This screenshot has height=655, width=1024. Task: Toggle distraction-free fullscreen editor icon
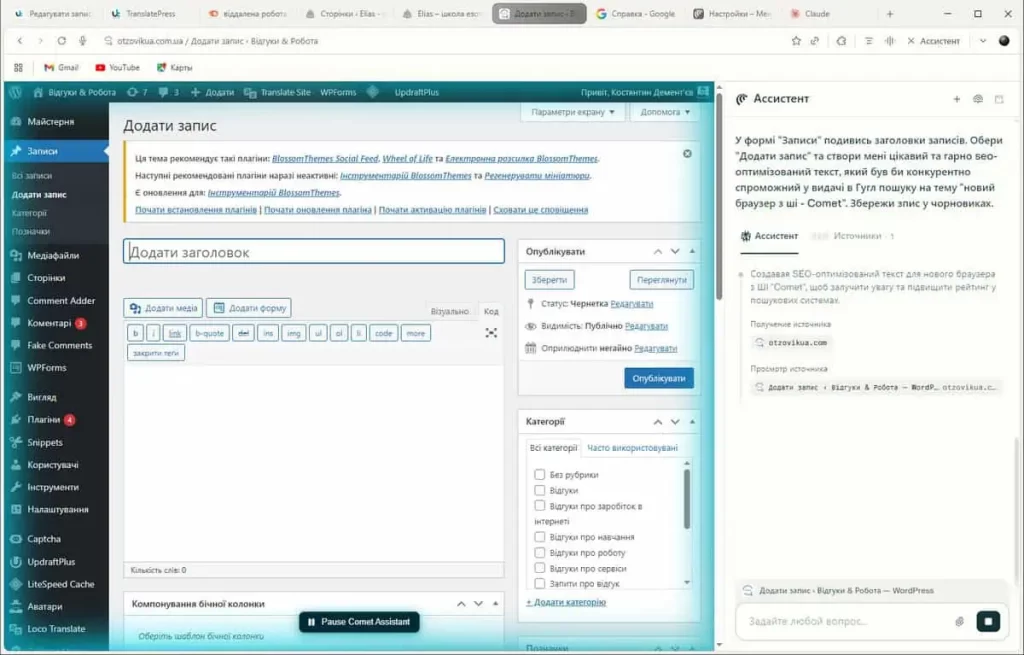pos(491,333)
